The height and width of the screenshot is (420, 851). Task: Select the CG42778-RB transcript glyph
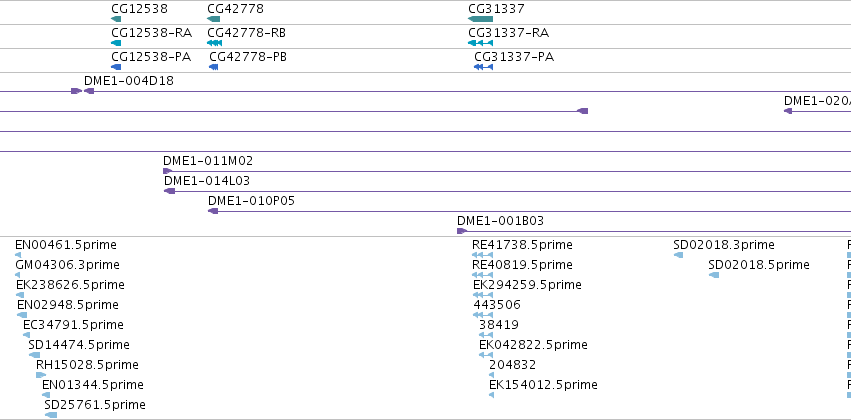click(214, 43)
